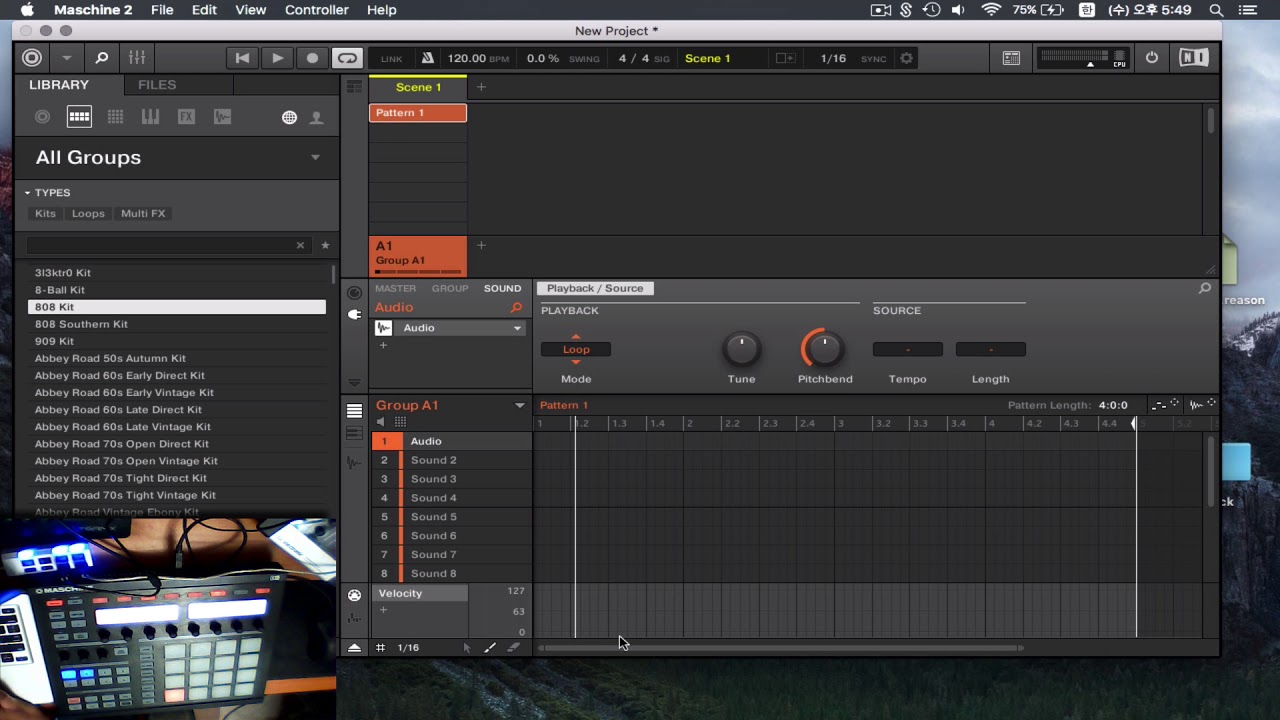
Task: Select 3l3ktr0 Kit in list
Action: (177, 272)
